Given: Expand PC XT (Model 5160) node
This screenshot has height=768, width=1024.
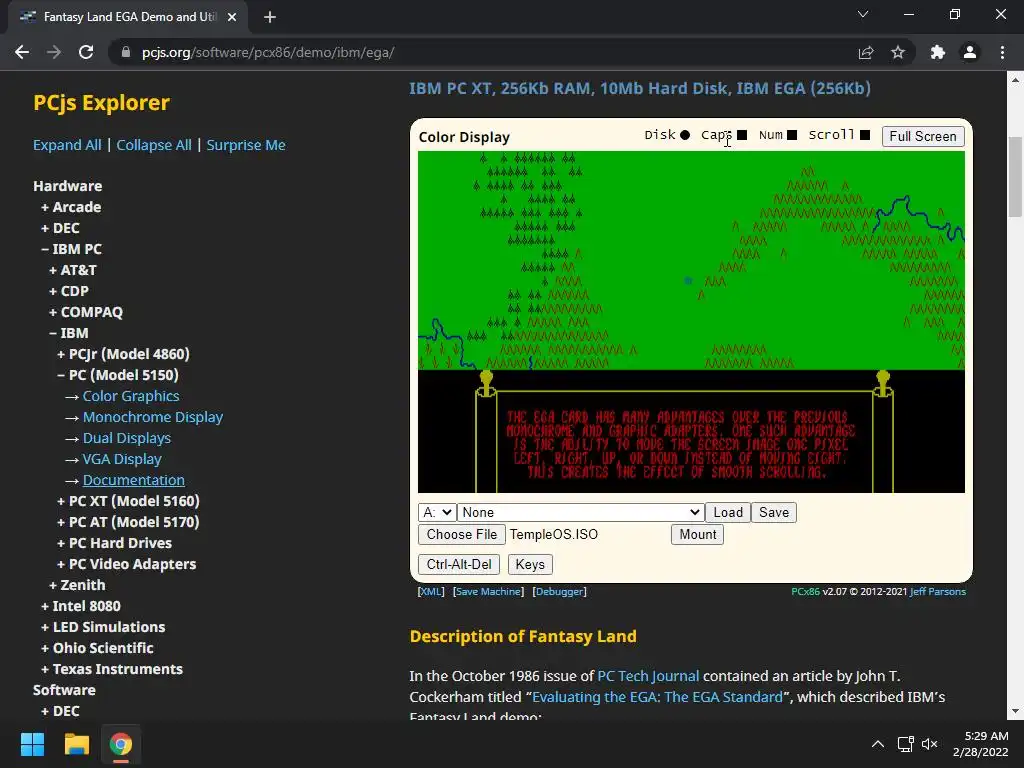Looking at the screenshot, I should pos(128,501).
